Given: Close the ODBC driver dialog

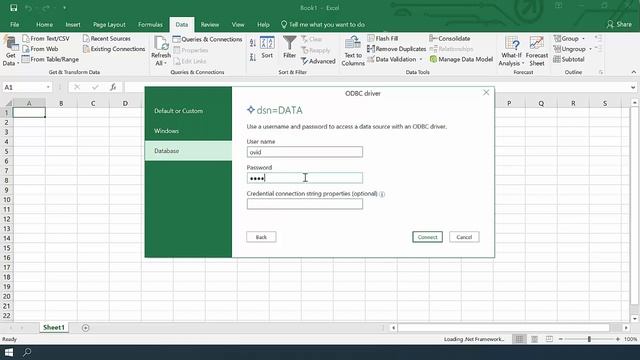Looking at the screenshot, I should [x=486, y=93].
